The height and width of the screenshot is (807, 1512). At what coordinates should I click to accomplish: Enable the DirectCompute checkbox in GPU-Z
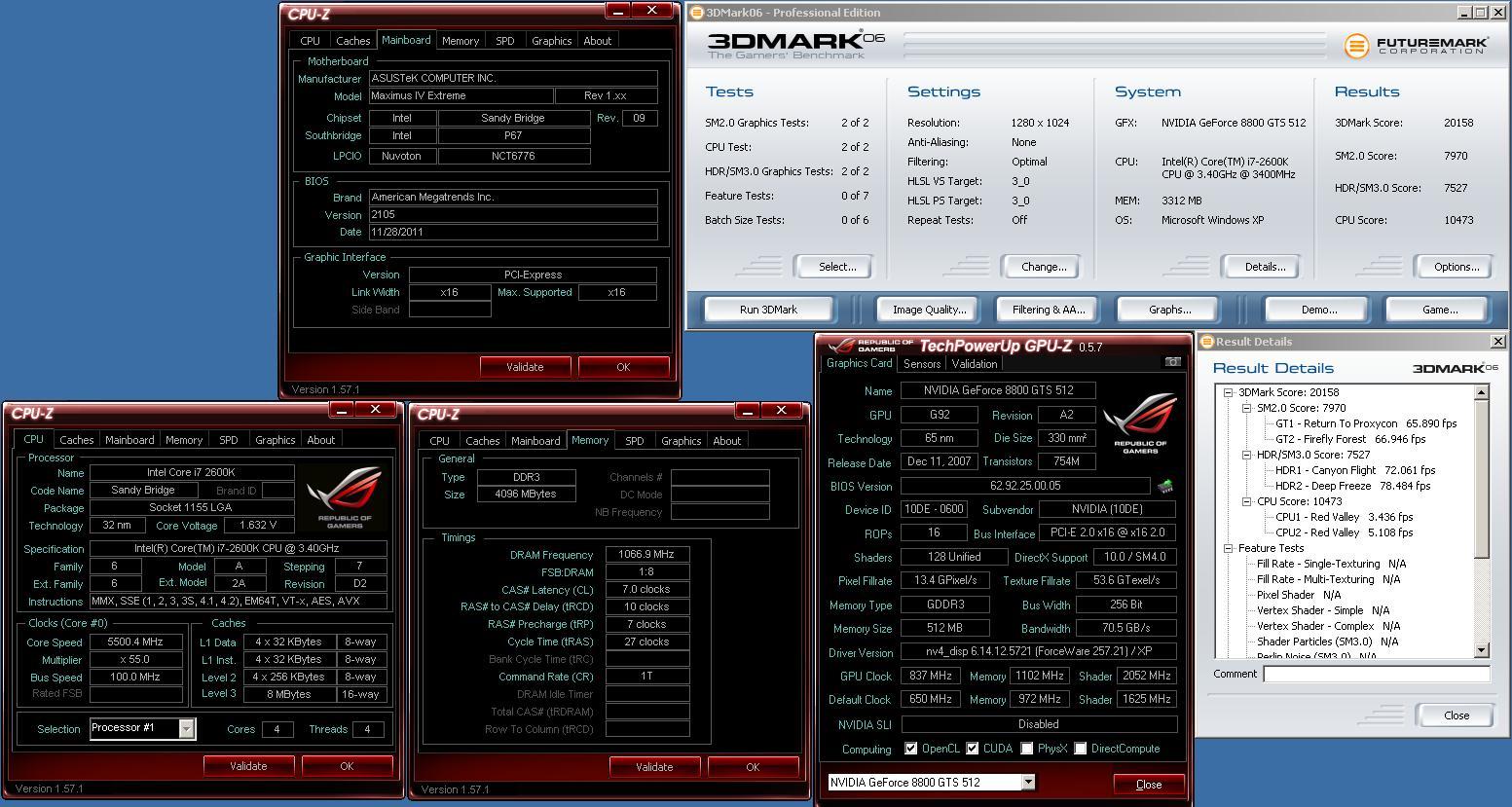[x=1081, y=749]
